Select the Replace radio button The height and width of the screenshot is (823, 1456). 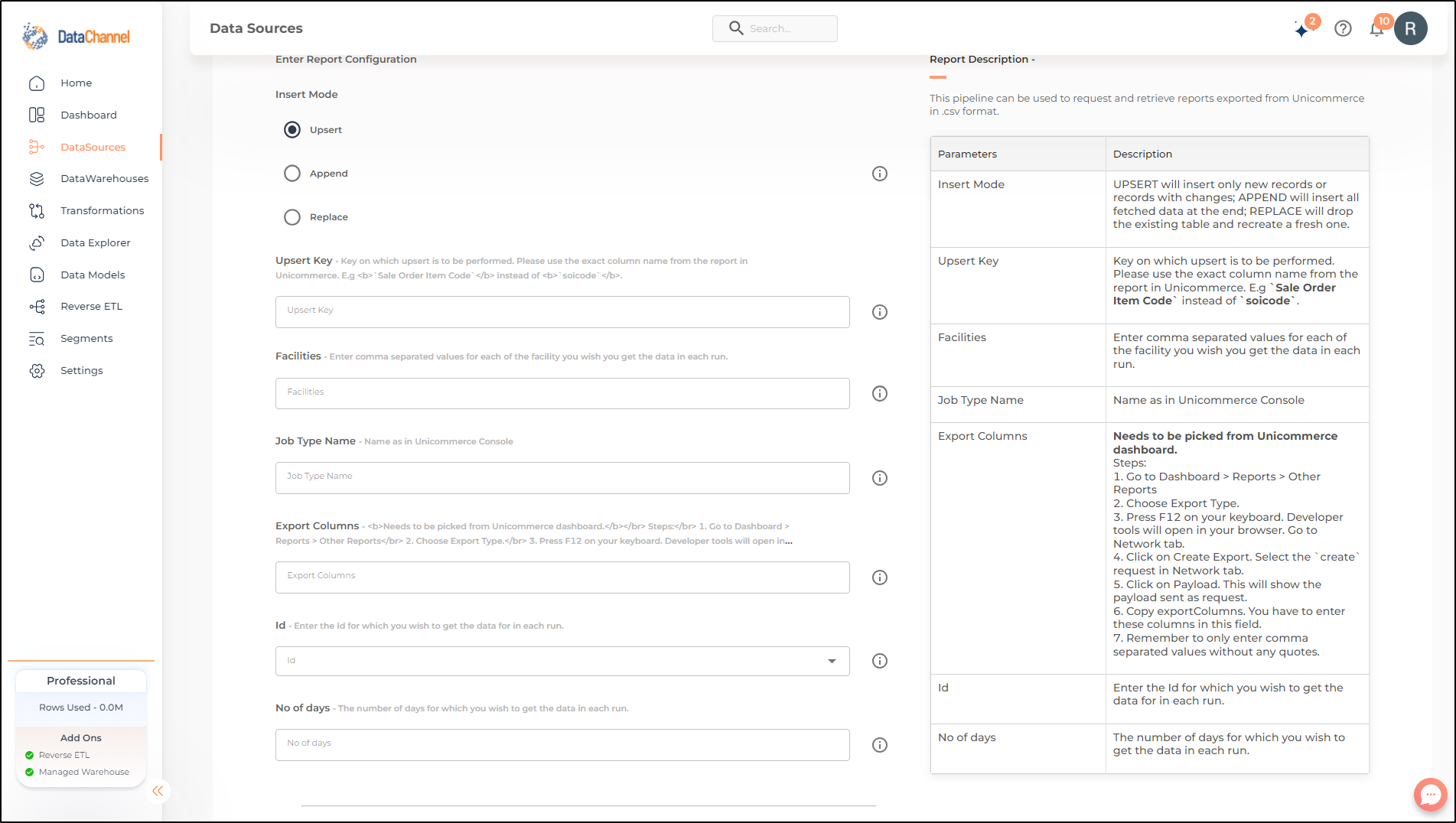(292, 217)
